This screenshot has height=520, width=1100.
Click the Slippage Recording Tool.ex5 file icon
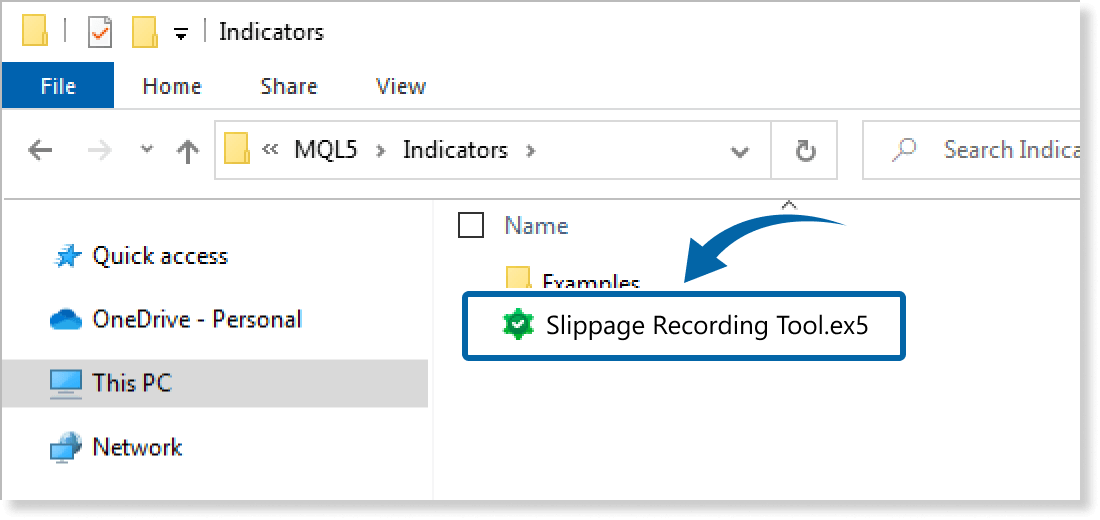pyautogui.click(x=516, y=325)
